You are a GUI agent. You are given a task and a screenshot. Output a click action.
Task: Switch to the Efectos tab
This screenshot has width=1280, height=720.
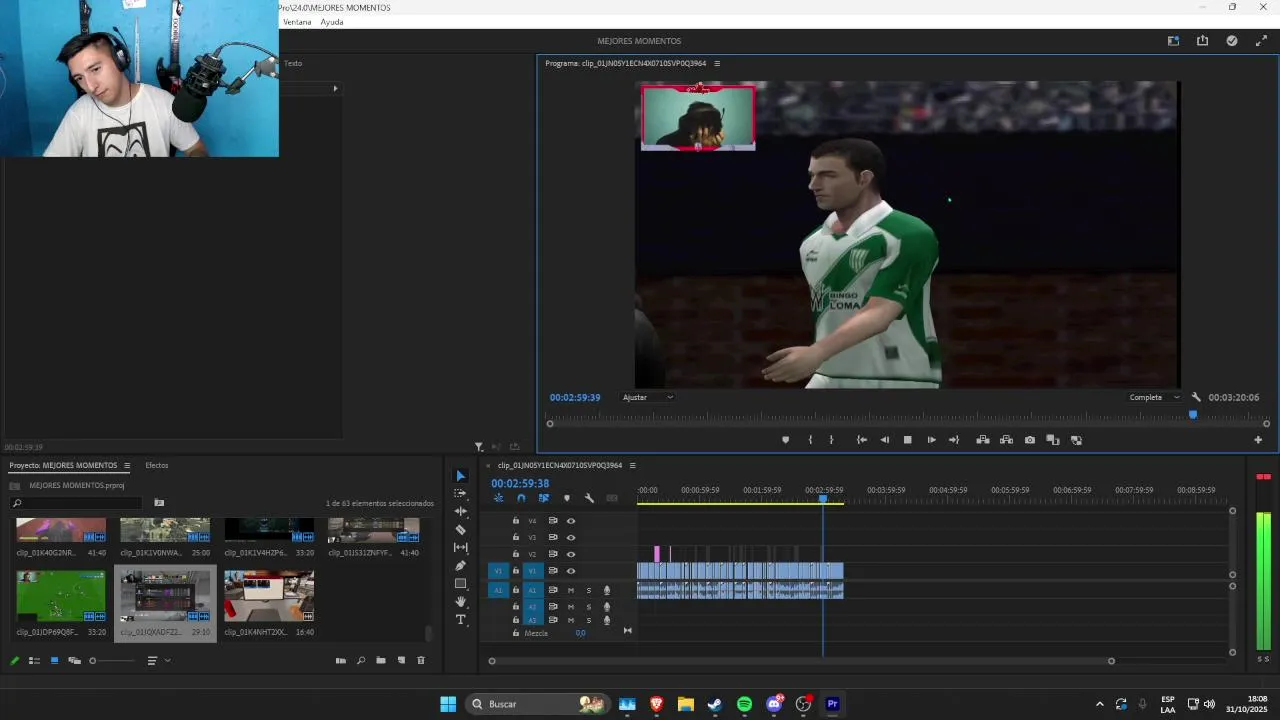point(157,466)
